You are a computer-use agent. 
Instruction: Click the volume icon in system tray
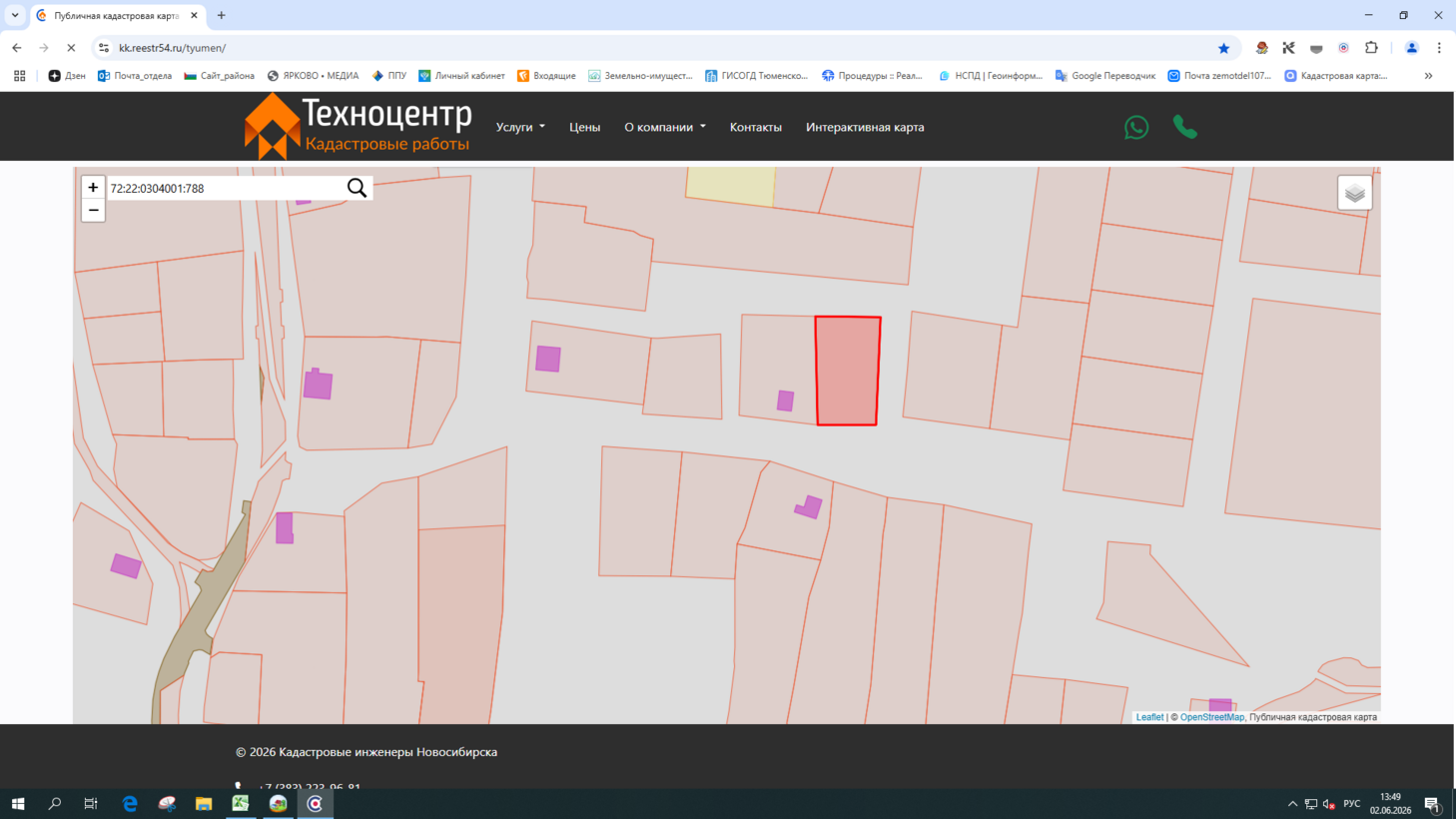click(1329, 804)
